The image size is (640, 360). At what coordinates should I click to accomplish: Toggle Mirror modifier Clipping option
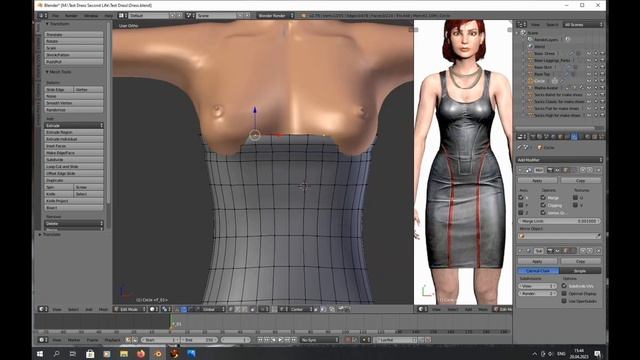[543, 205]
